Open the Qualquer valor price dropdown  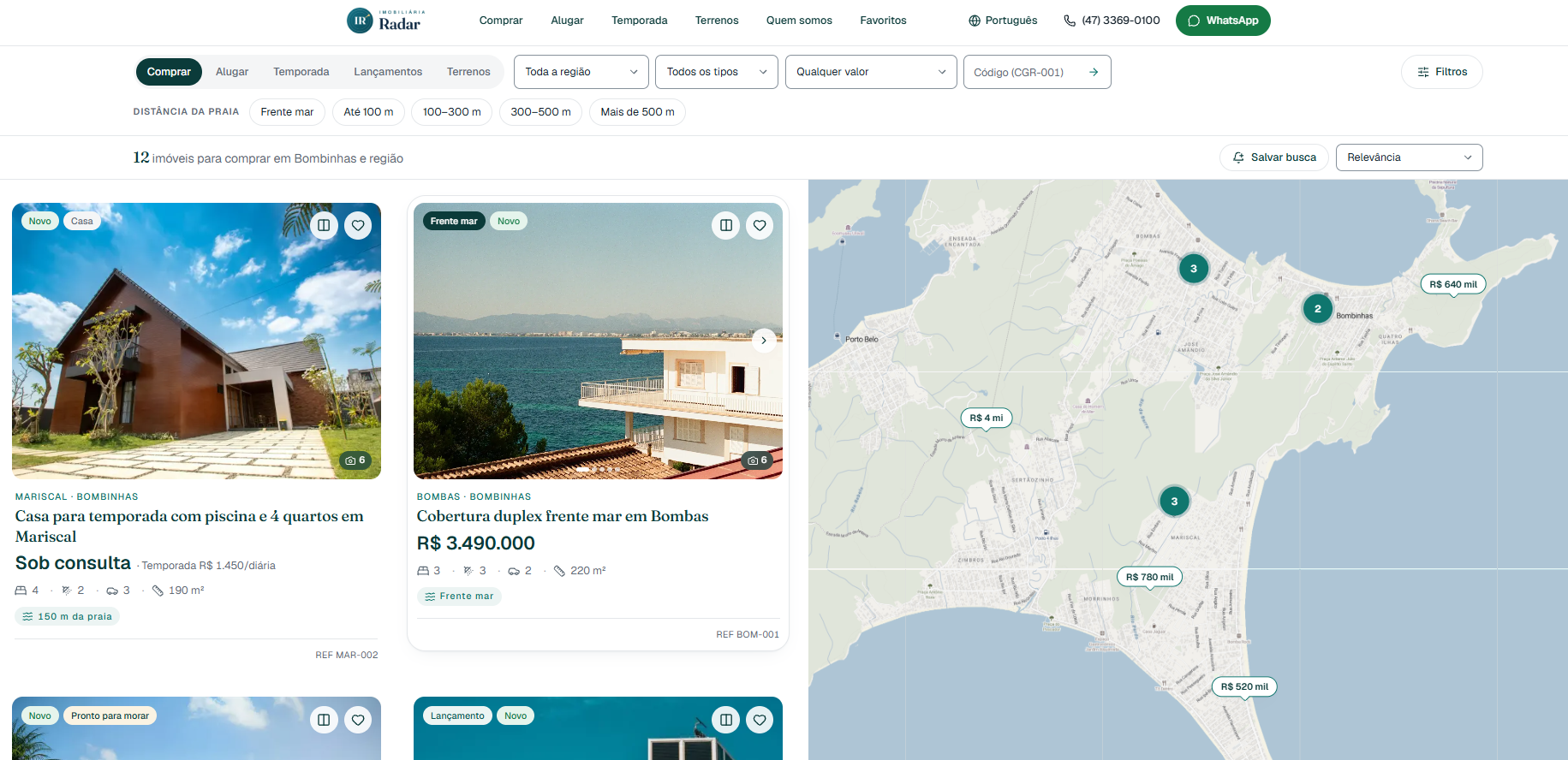[x=871, y=72]
